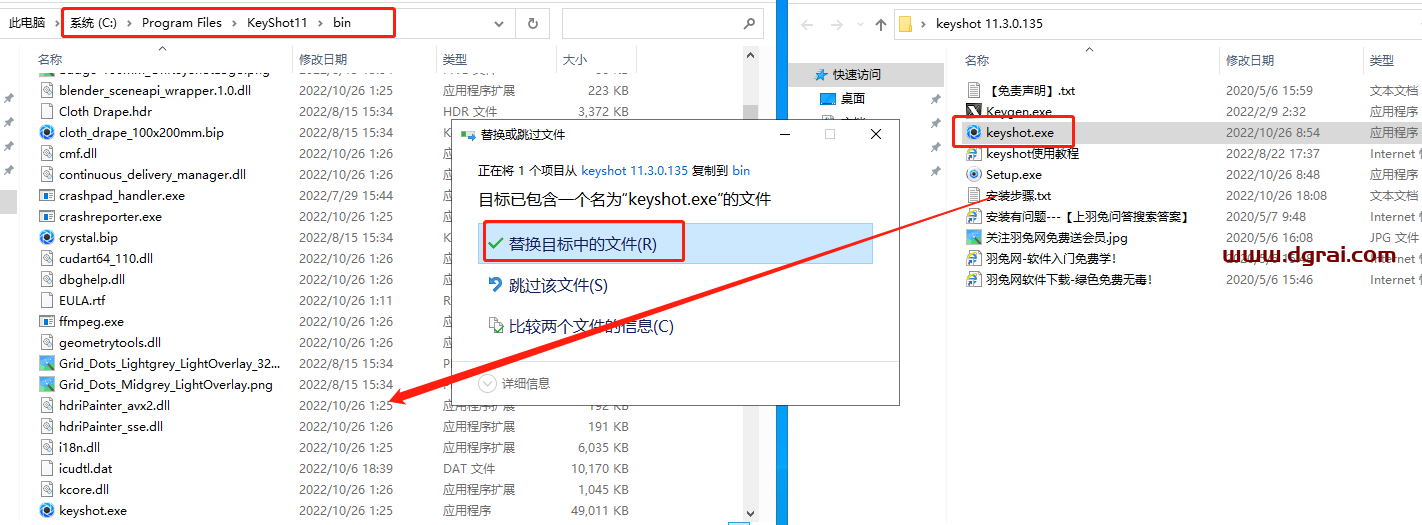The height and width of the screenshot is (525, 1422).
Task: Select continuous_delivery_manager.dll in the file list
Action: 152,174
